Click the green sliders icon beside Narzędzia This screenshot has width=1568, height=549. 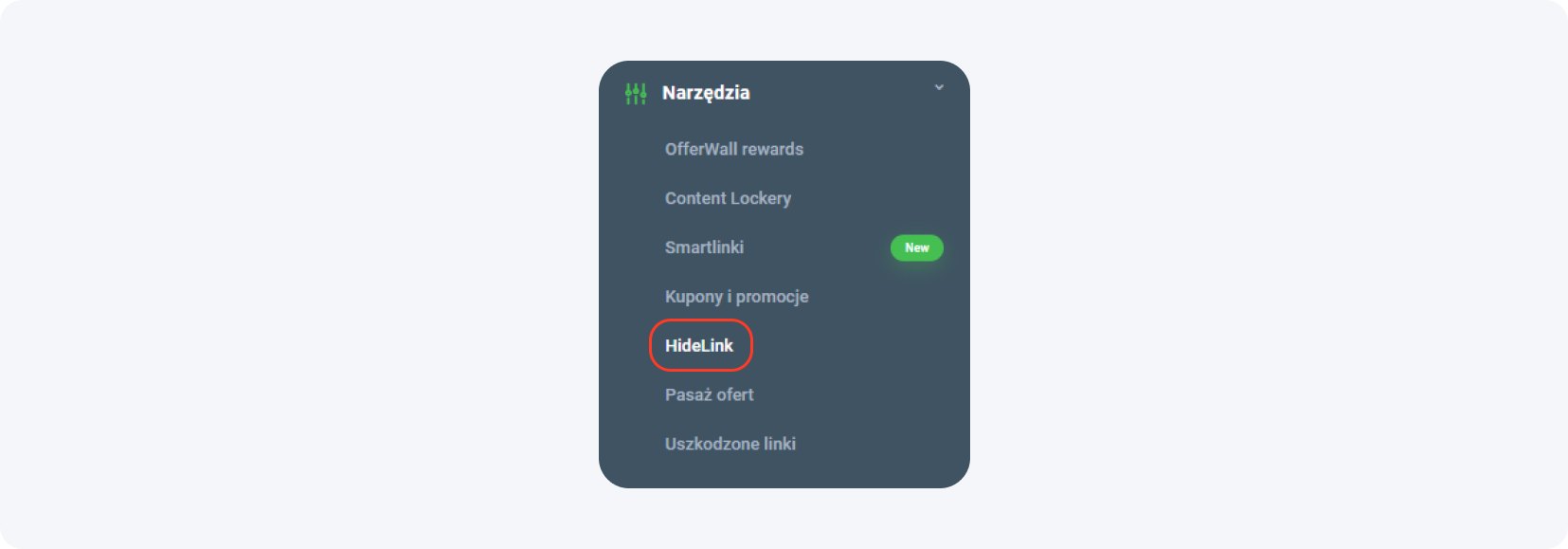click(636, 93)
